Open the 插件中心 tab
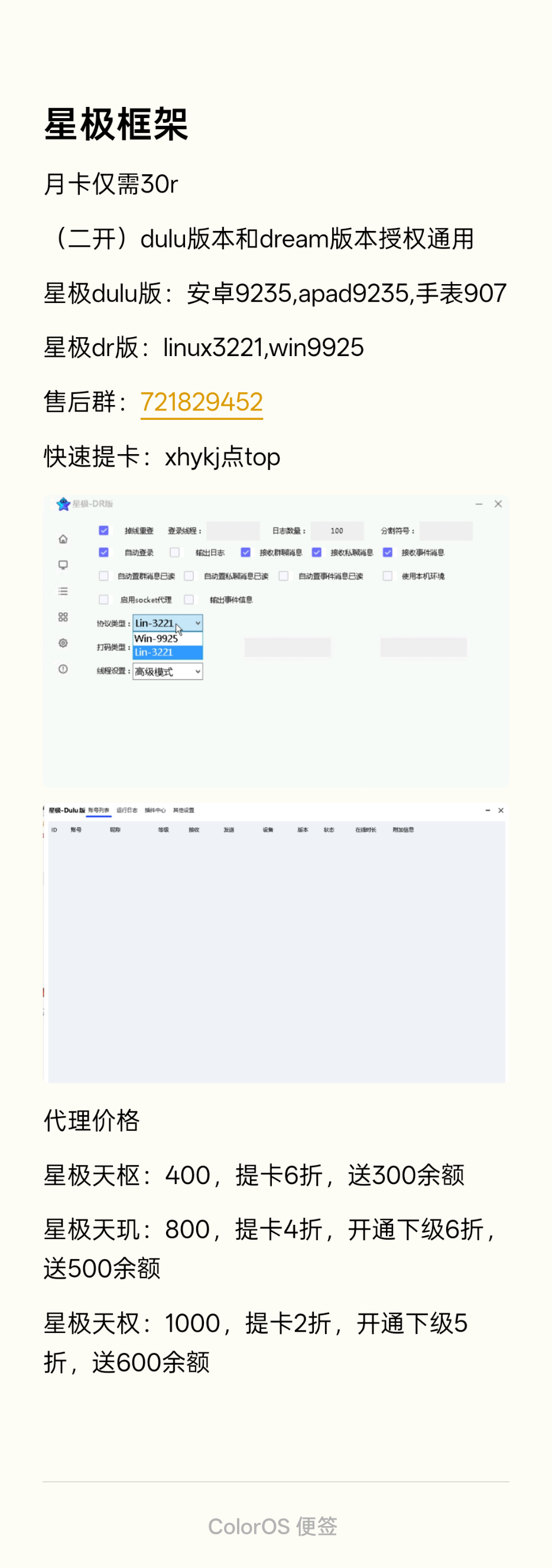 click(155, 810)
